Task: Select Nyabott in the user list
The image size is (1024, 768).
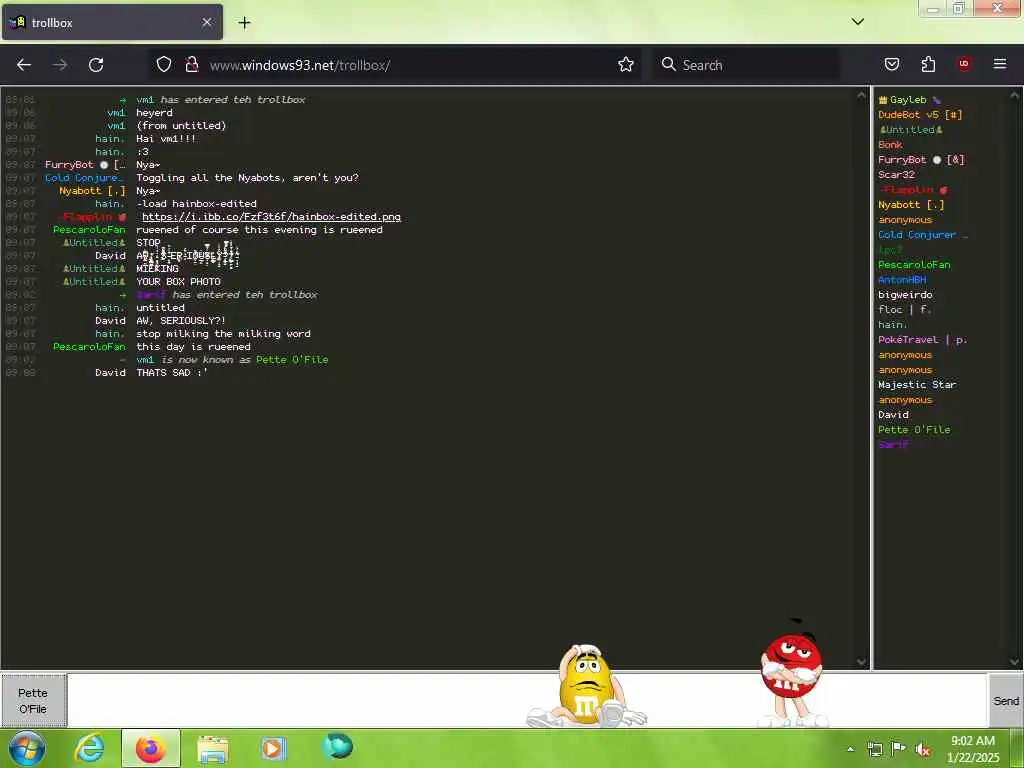Action: (911, 205)
